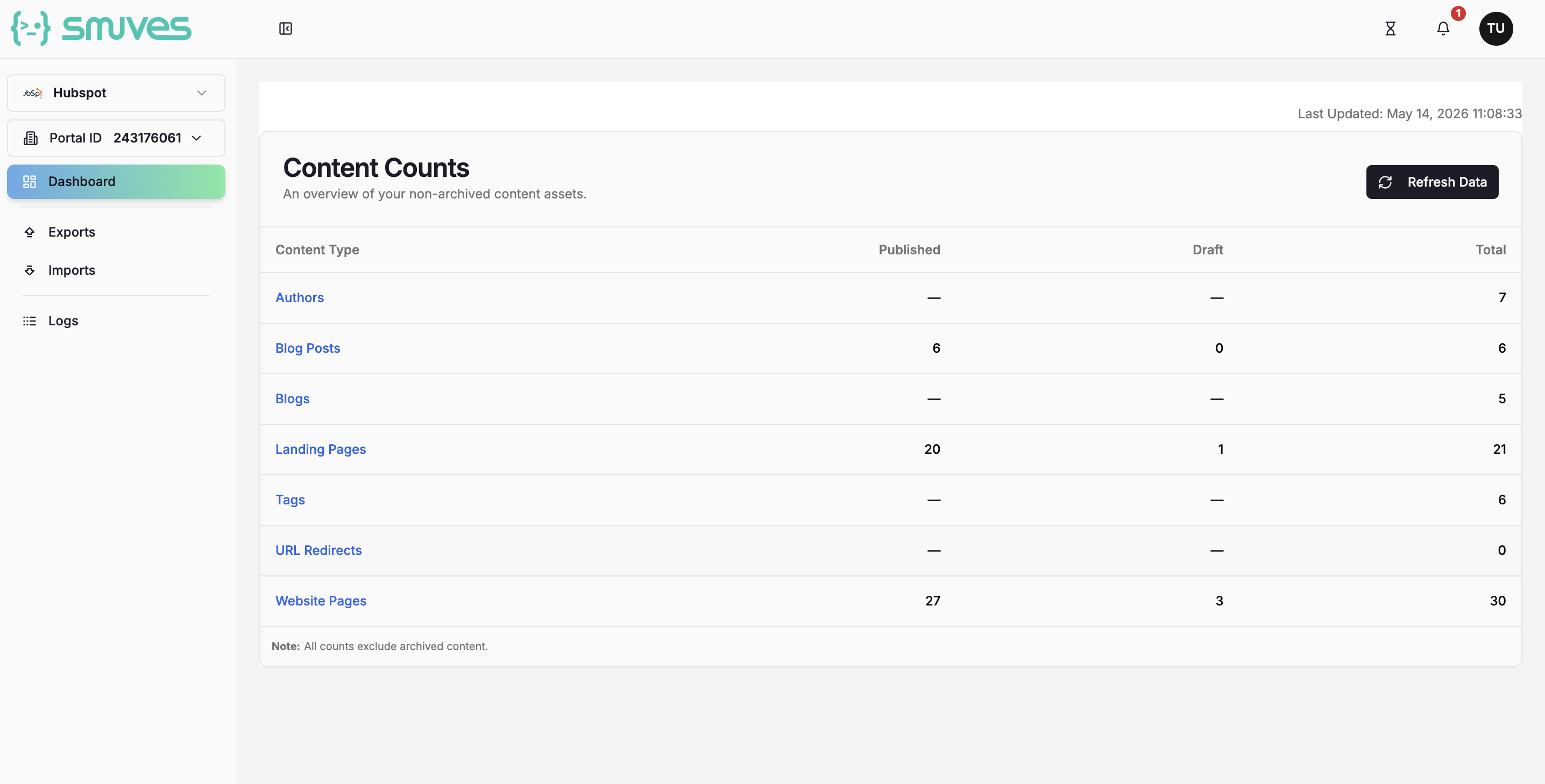Click Authors total value 7

click(1502, 298)
